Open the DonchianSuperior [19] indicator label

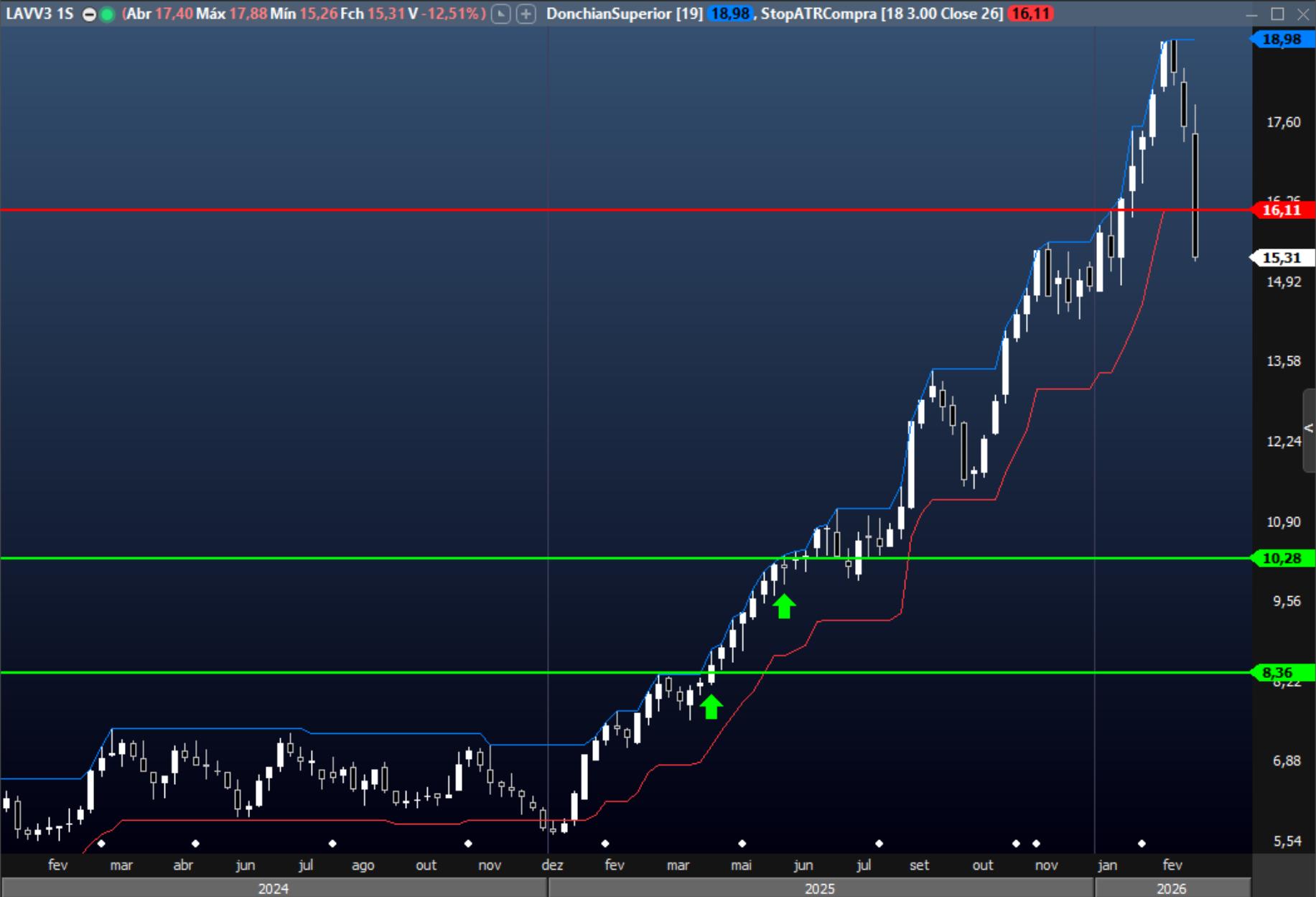(x=624, y=14)
